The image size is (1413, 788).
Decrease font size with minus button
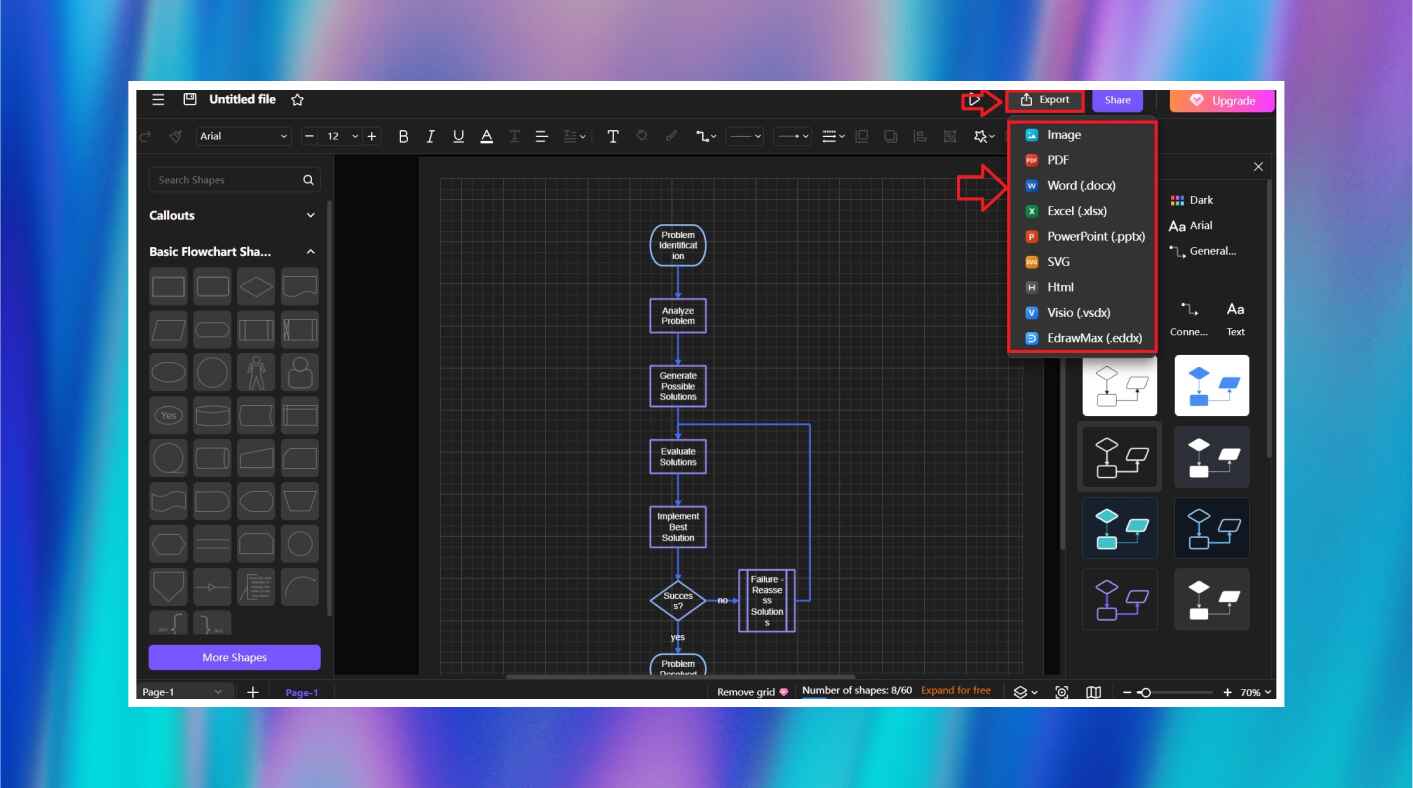pos(309,136)
